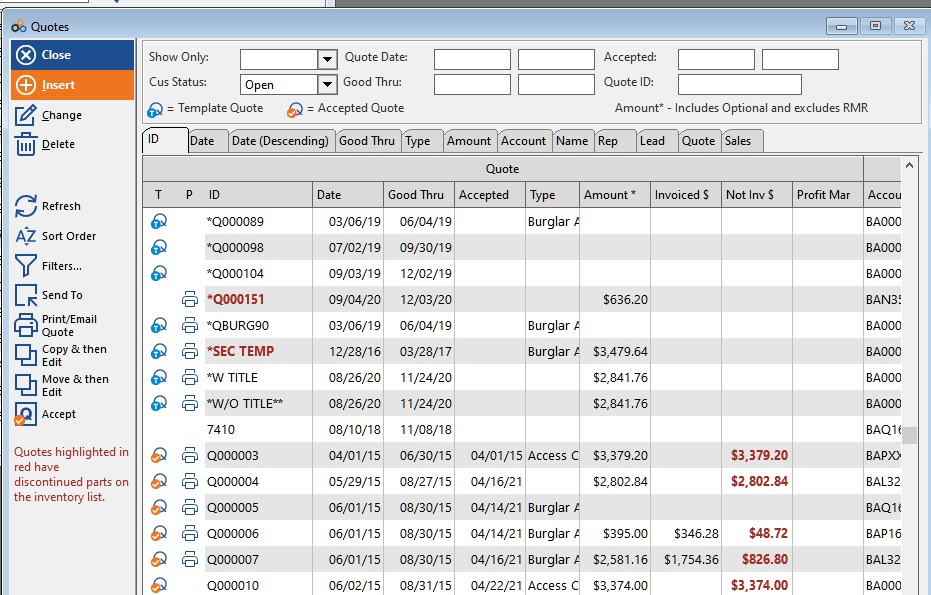Click the vertical scrollbar up arrow
The image size is (931, 595).
[x=909, y=164]
